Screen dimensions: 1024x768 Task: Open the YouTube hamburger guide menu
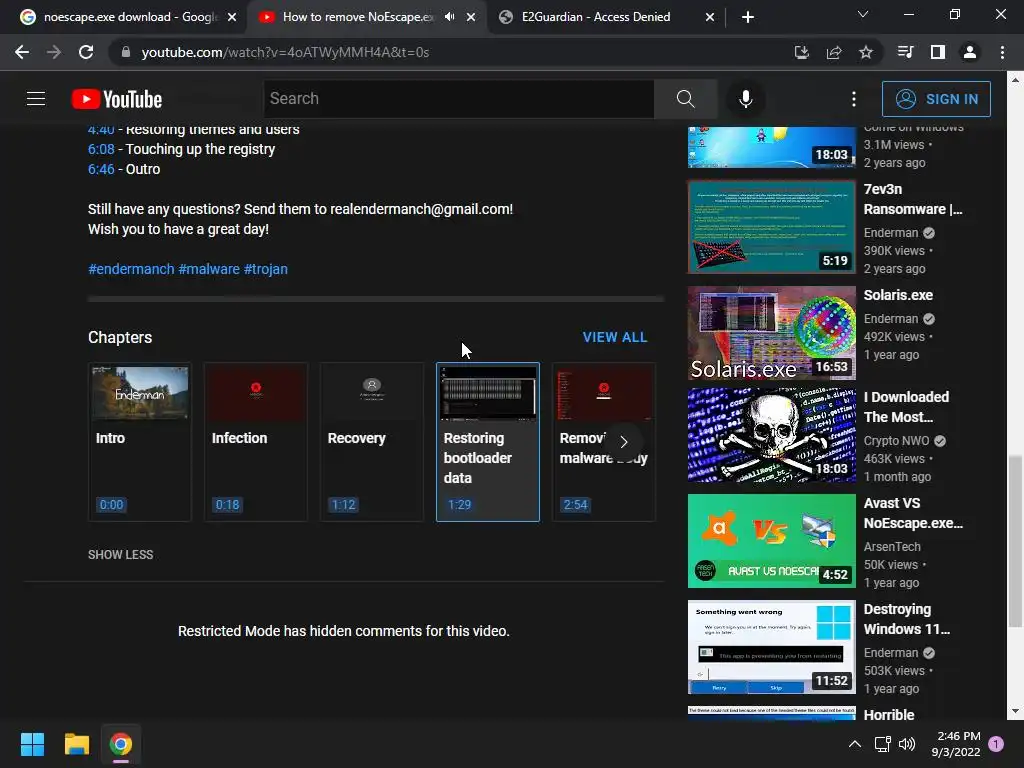tap(36, 99)
